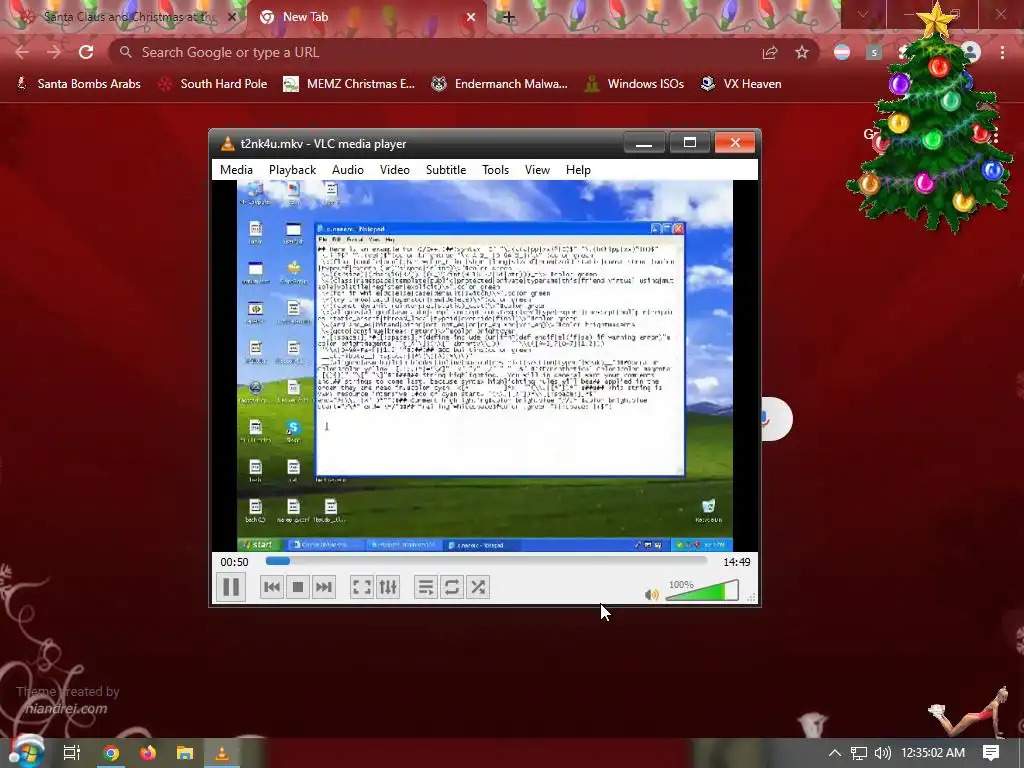Open the Playback menu in VLC
This screenshot has height=768, width=1024.
[x=293, y=170]
